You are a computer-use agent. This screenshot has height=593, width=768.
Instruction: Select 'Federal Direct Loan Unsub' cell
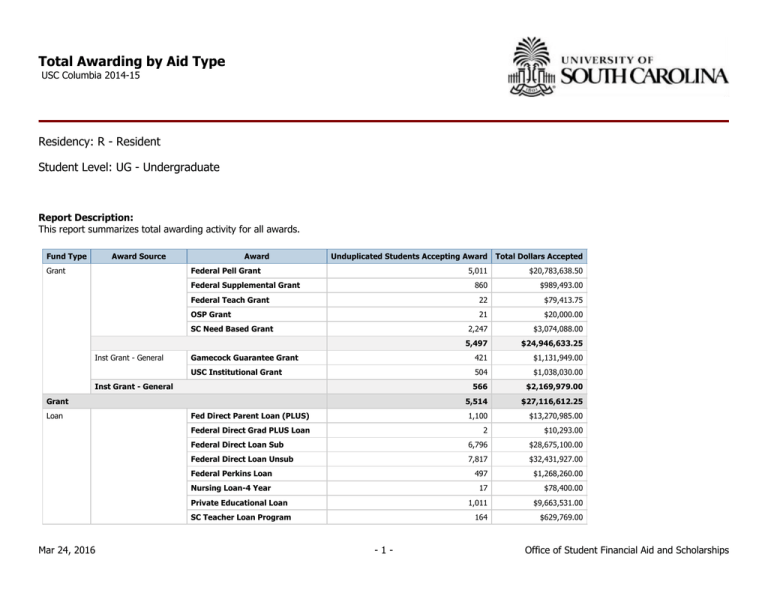pyautogui.click(x=257, y=459)
